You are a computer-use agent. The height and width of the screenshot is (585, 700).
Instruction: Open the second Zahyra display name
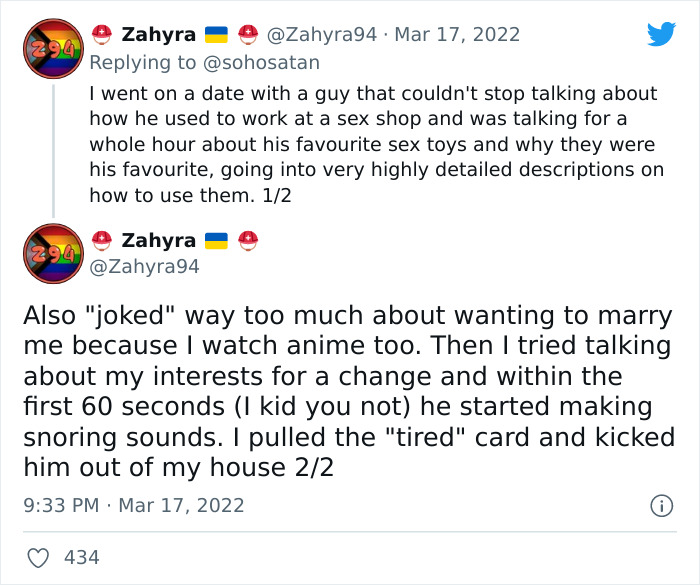(x=158, y=240)
